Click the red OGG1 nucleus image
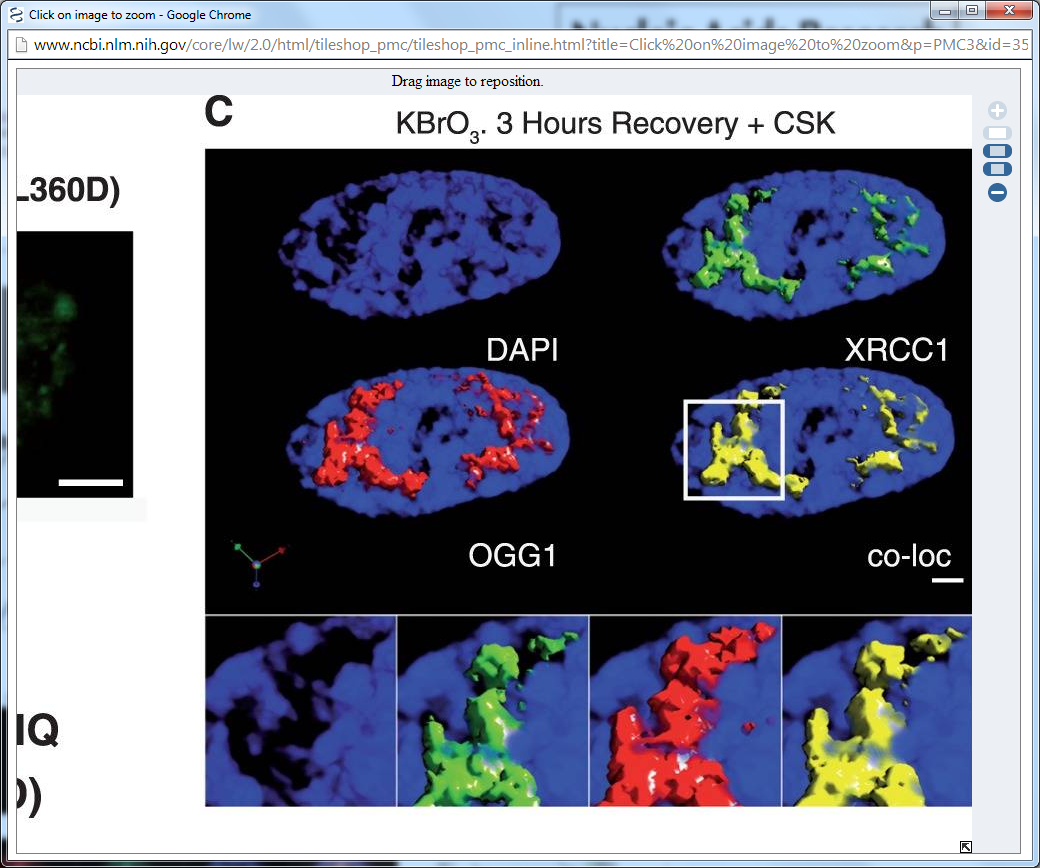 (x=425, y=437)
